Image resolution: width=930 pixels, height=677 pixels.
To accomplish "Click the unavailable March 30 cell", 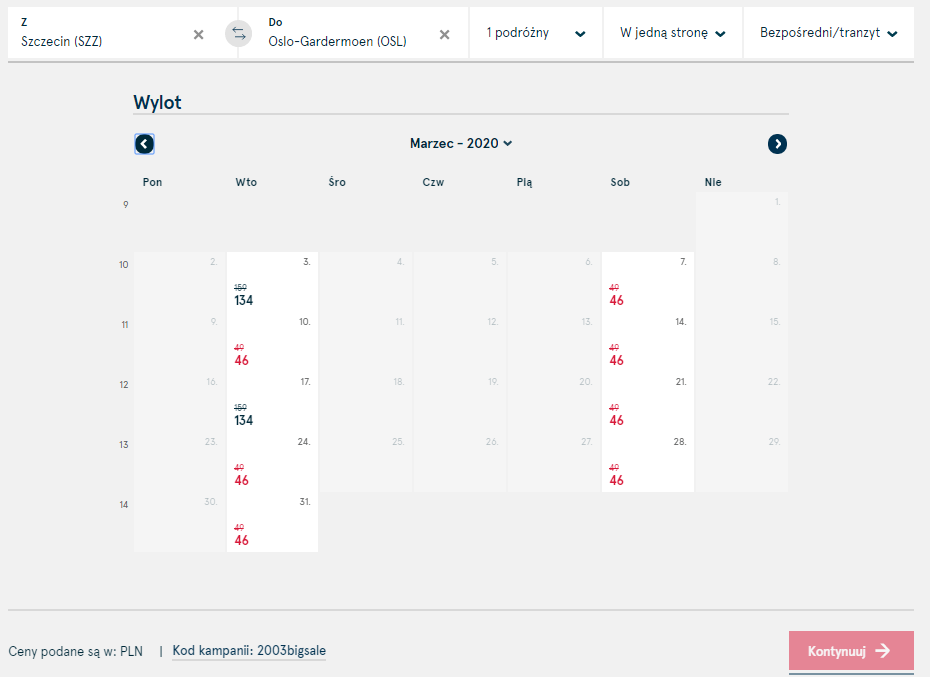I will click(x=180, y=522).
